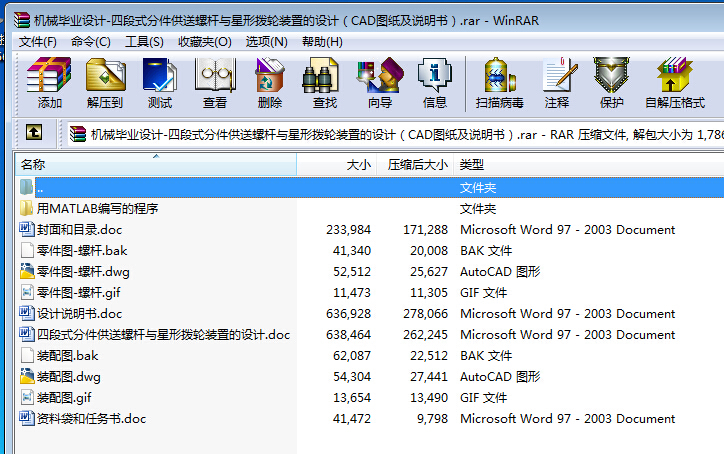Select file name 零件图-螺杆.dwg
Screen dimensions: 724x454
click(83, 272)
